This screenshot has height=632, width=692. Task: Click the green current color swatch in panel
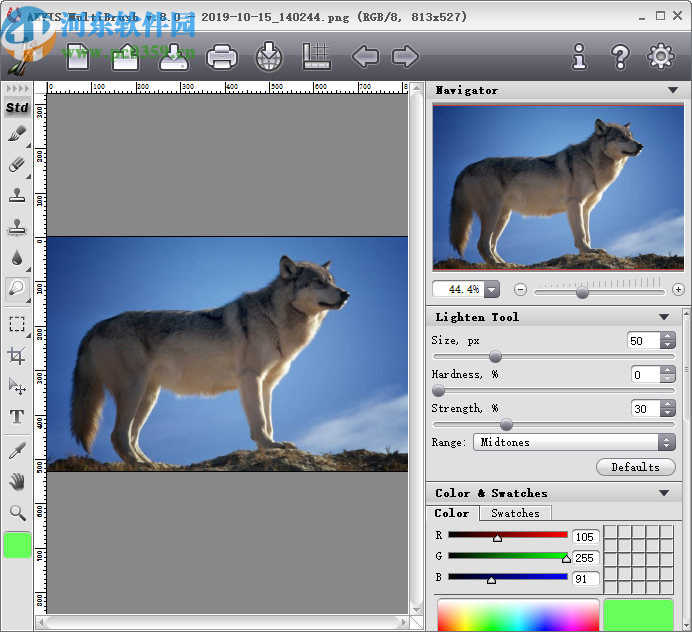638,615
